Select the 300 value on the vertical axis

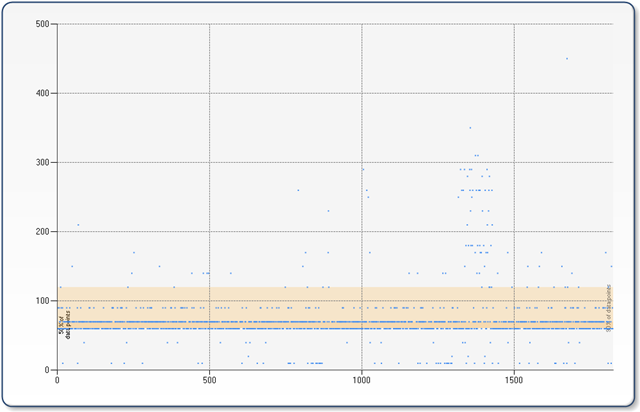click(42, 163)
